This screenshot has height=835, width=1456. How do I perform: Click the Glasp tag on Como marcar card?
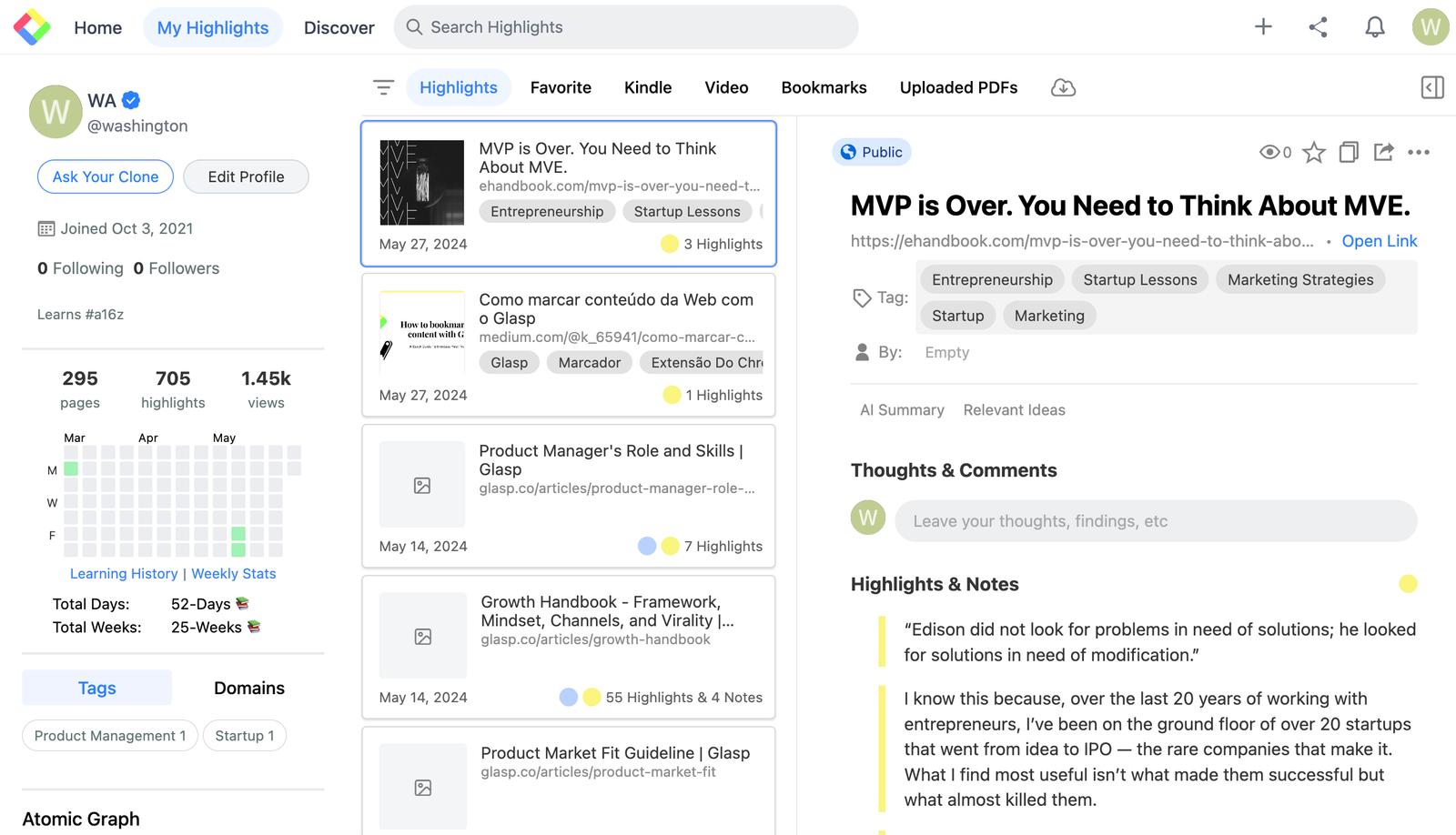click(x=510, y=362)
